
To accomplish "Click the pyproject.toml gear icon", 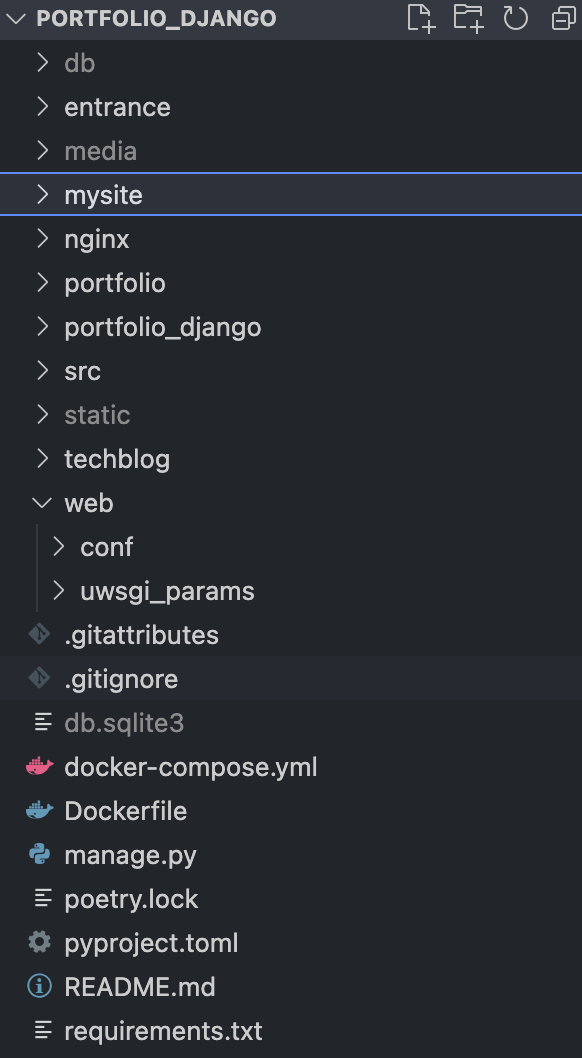I will [x=39, y=942].
